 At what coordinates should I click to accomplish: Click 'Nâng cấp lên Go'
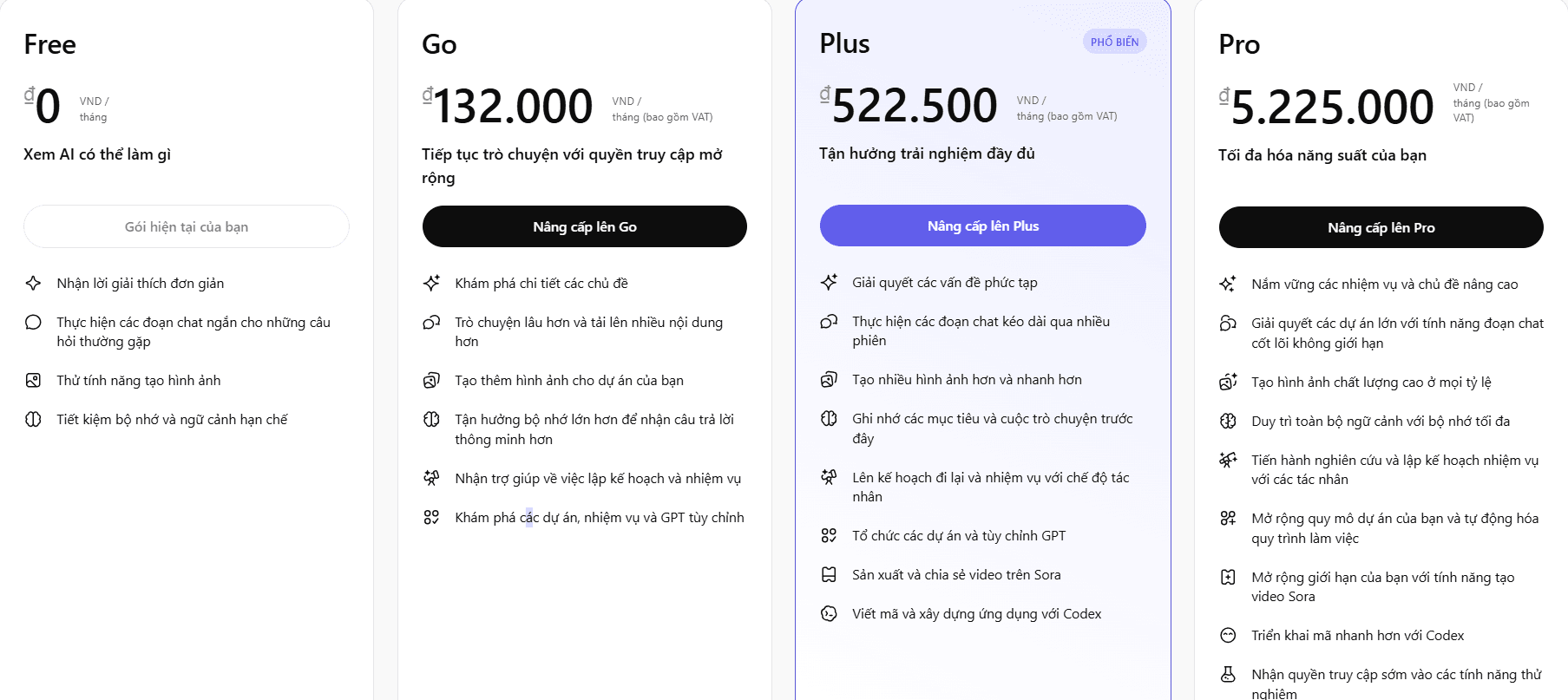(x=584, y=226)
